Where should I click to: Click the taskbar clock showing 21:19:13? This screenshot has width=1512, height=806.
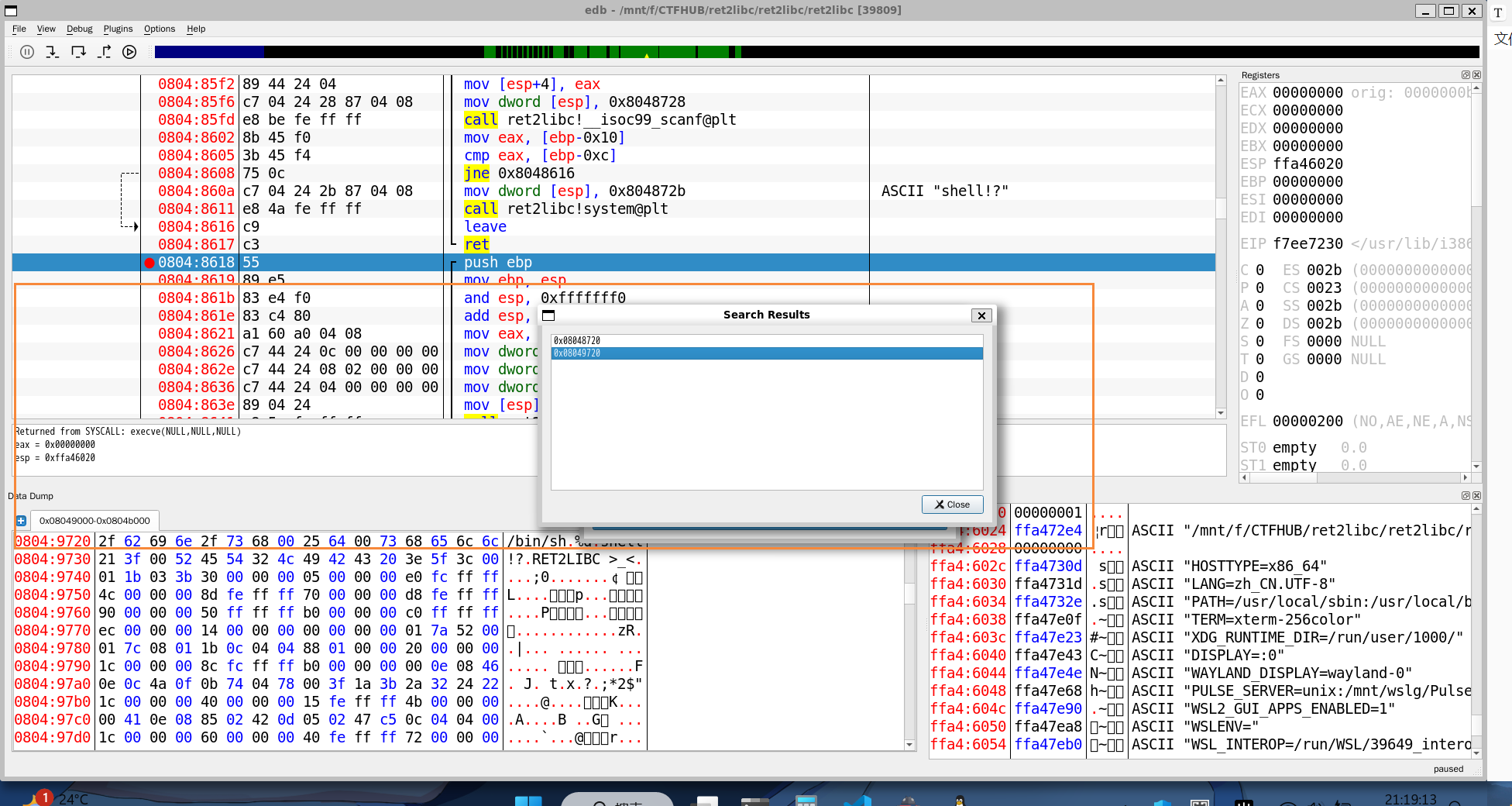pyautogui.click(x=1410, y=799)
